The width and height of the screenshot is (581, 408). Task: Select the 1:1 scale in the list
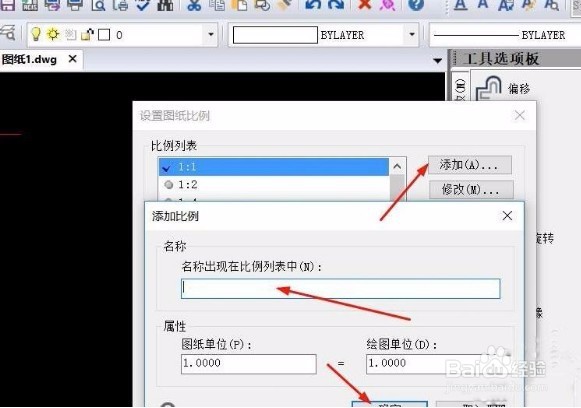coord(274,167)
